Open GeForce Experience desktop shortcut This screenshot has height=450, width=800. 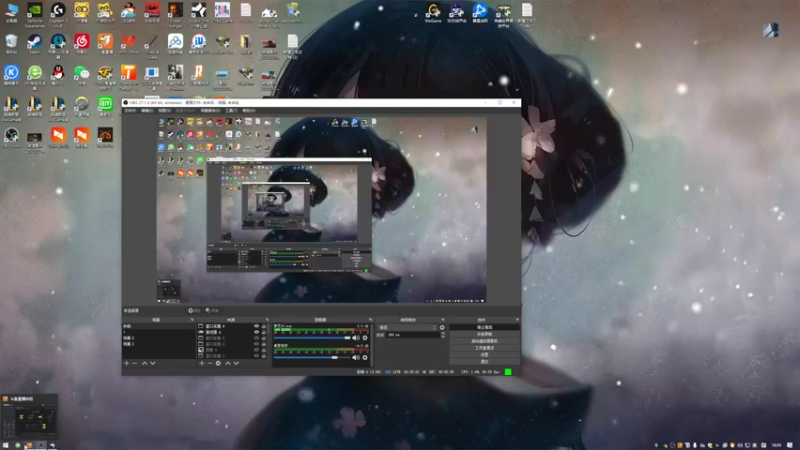click(35, 14)
